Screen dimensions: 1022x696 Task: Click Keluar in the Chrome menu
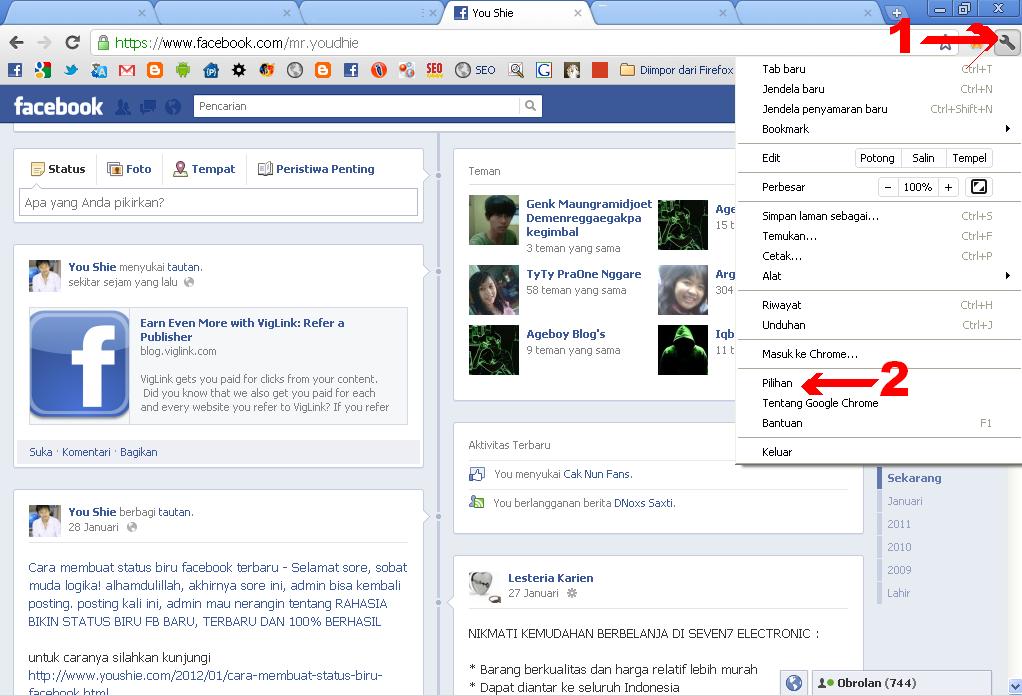(x=879, y=452)
